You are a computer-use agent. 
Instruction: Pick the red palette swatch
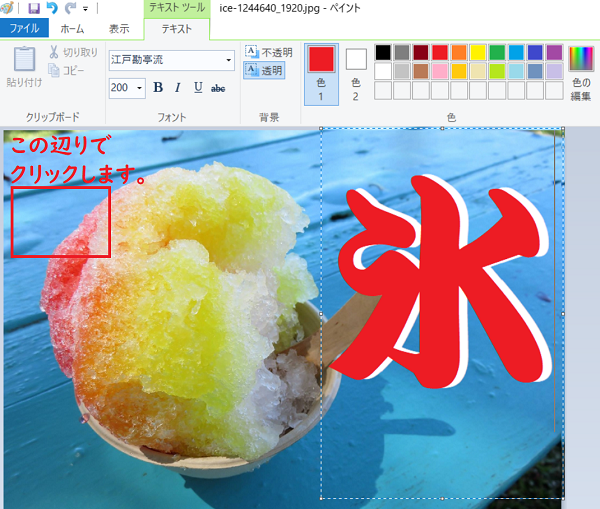point(440,52)
